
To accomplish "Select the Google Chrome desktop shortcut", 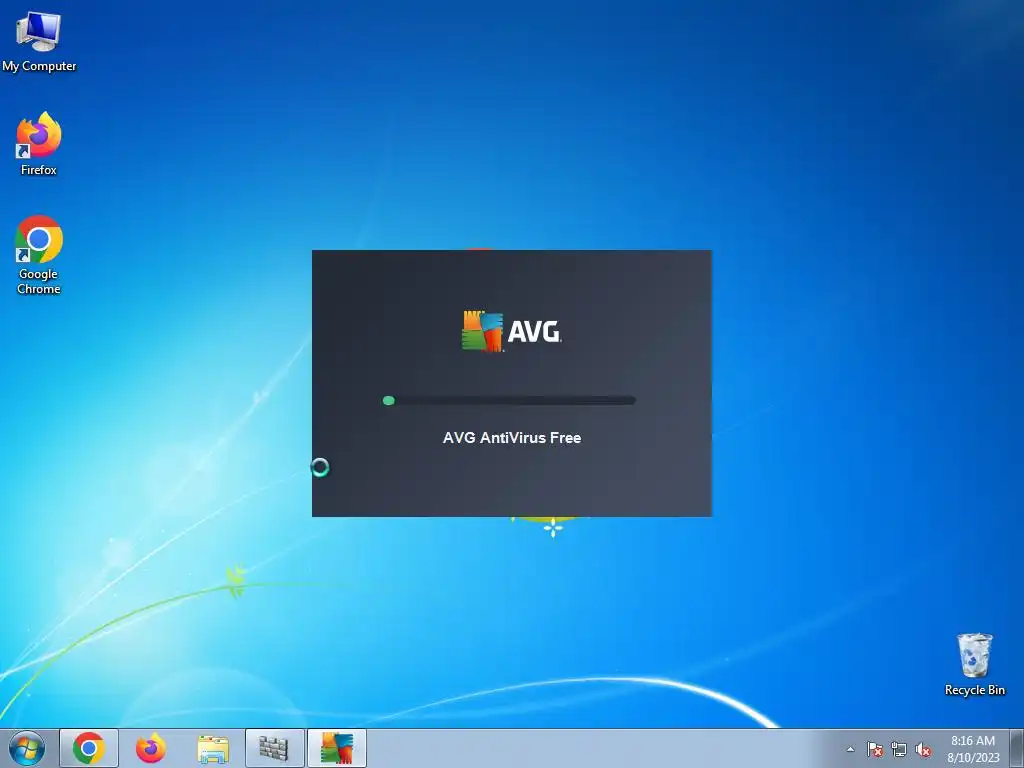I will click(39, 255).
